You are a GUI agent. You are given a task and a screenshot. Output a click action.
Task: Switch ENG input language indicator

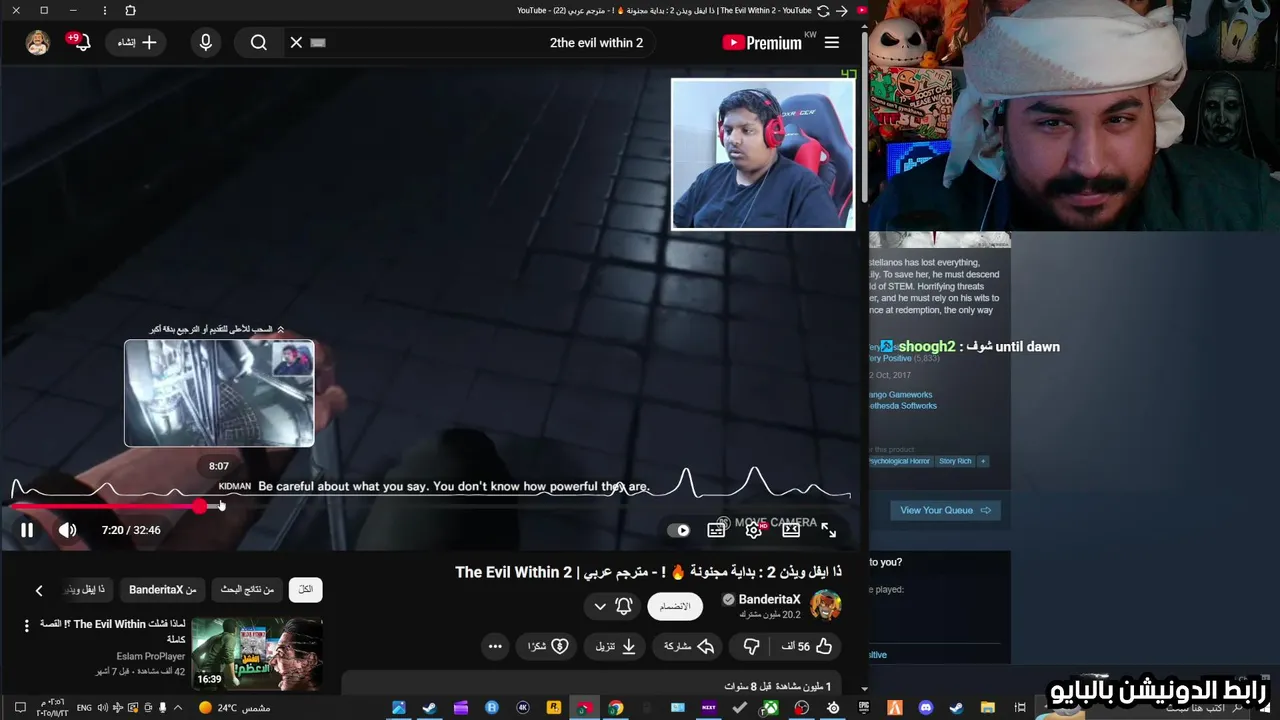point(84,708)
